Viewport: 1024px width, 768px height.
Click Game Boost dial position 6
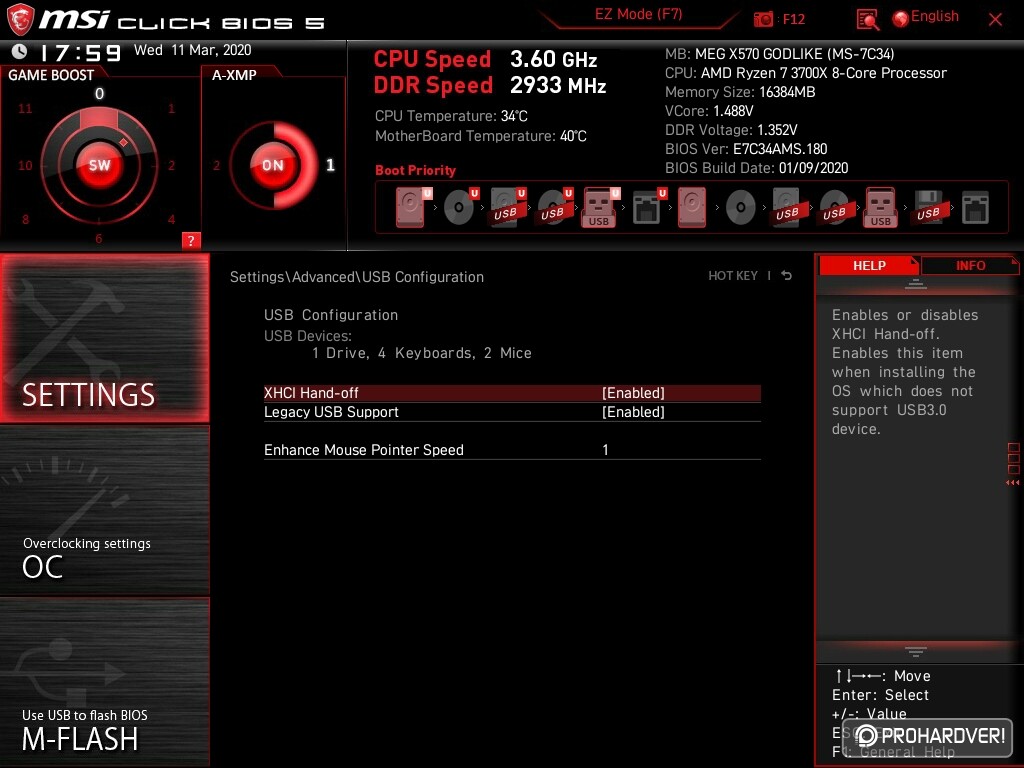(99, 238)
